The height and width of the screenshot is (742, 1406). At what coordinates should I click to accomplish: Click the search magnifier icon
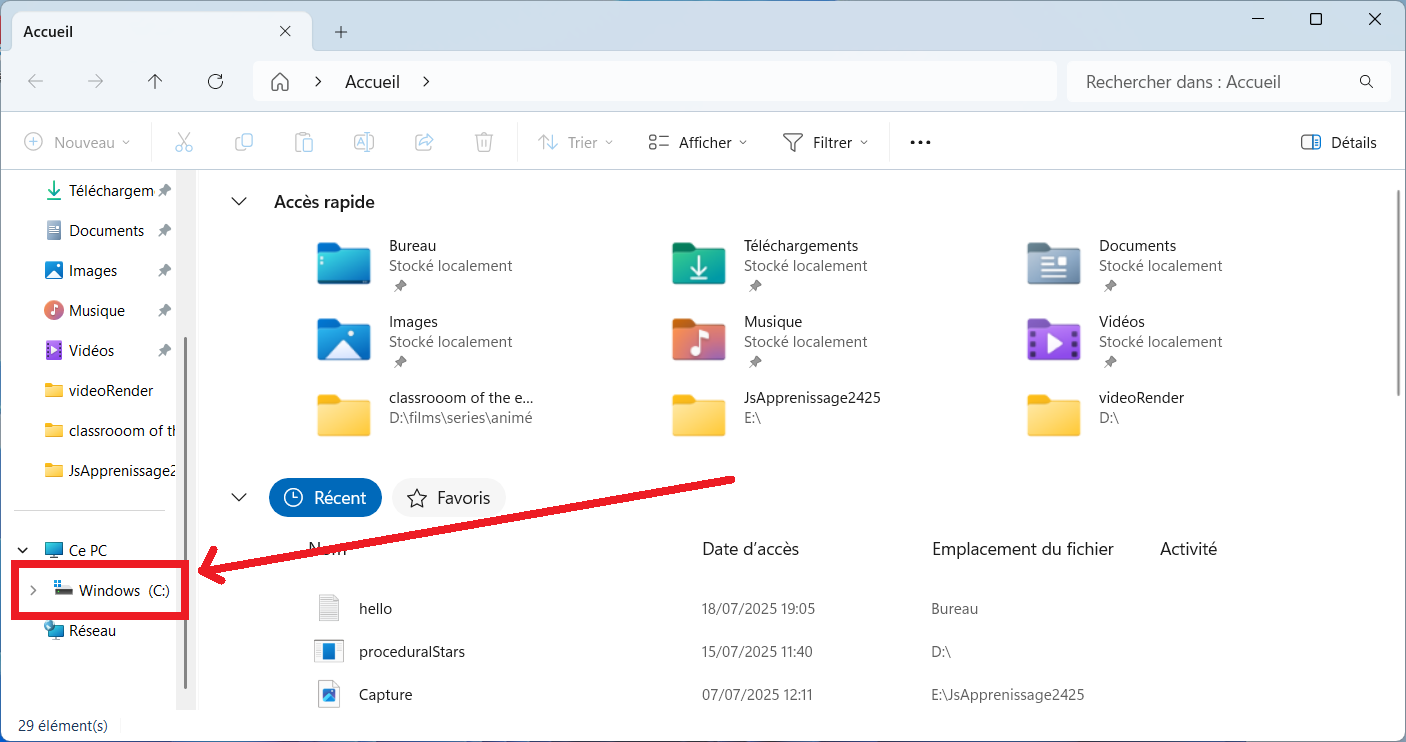1366,82
